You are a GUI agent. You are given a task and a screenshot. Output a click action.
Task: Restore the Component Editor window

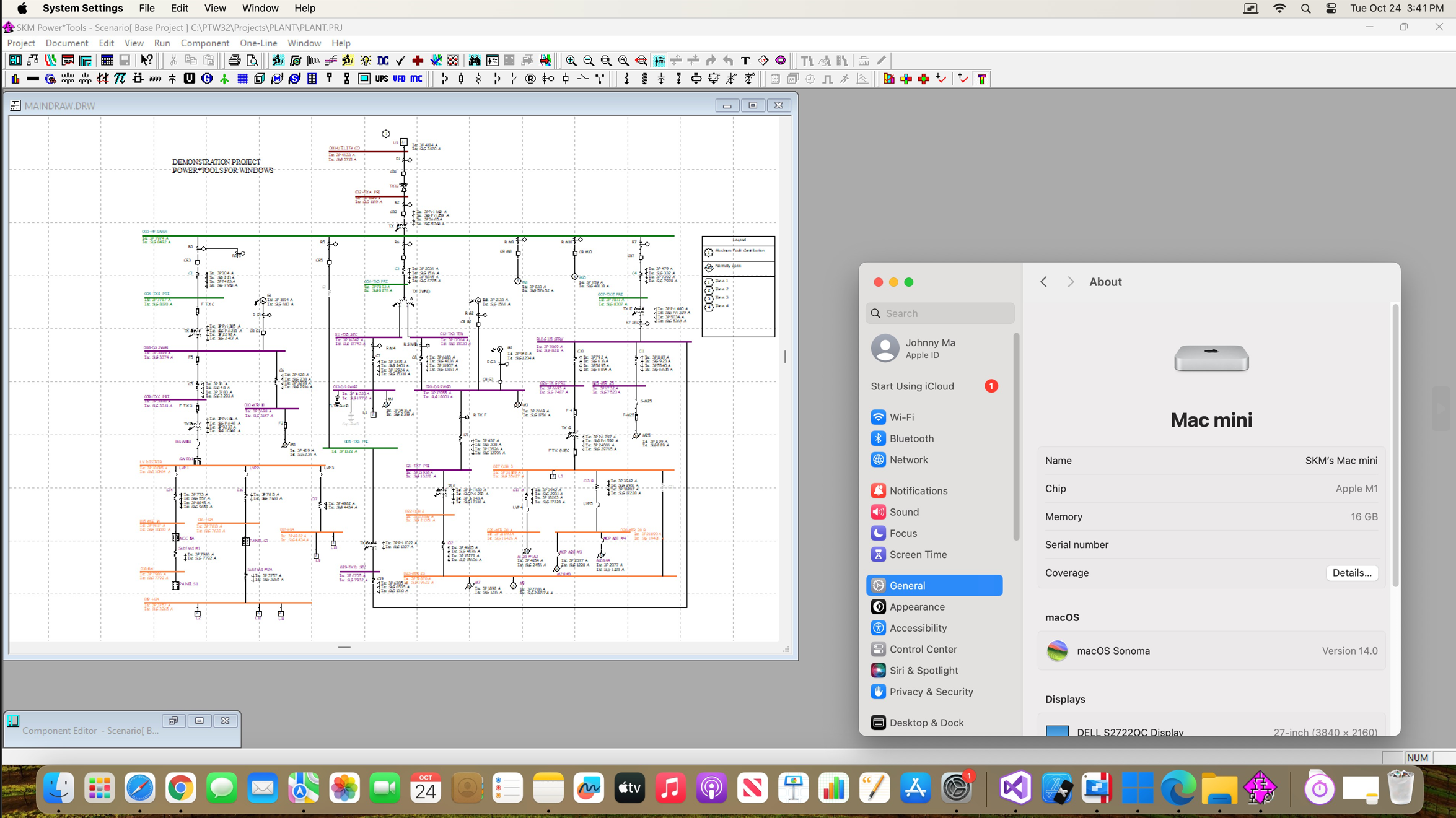point(173,721)
